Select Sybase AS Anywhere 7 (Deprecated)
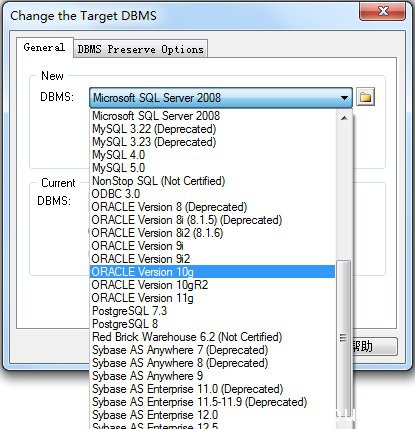The image size is (415, 429). (213, 350)
